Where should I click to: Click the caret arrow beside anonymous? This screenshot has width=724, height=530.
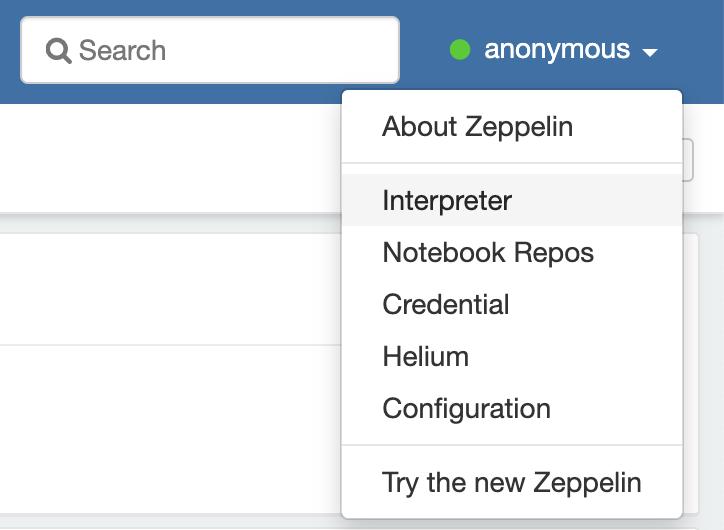pyautogui.click(x=650, y=53)
